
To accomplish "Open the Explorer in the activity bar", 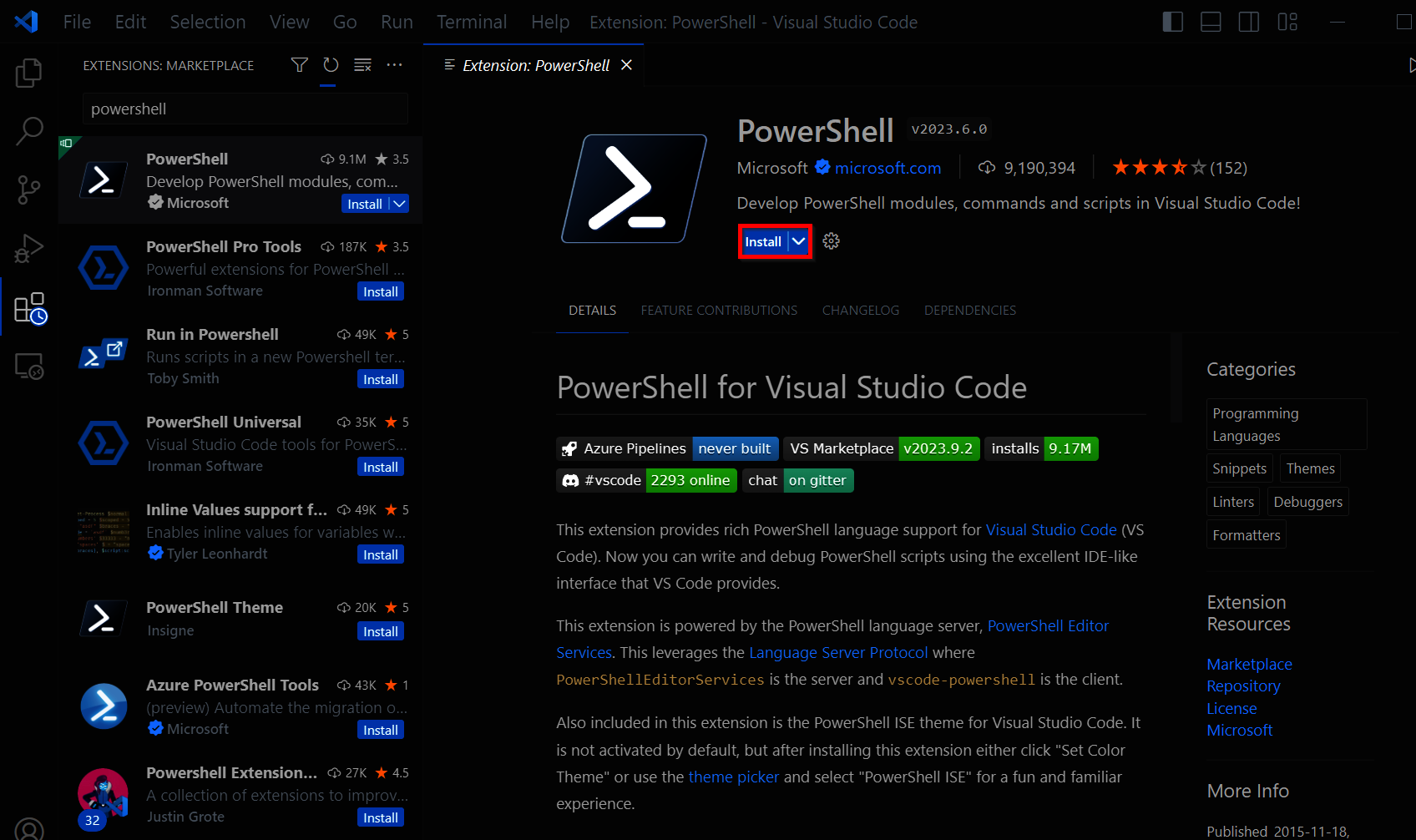I will [28, 73].
